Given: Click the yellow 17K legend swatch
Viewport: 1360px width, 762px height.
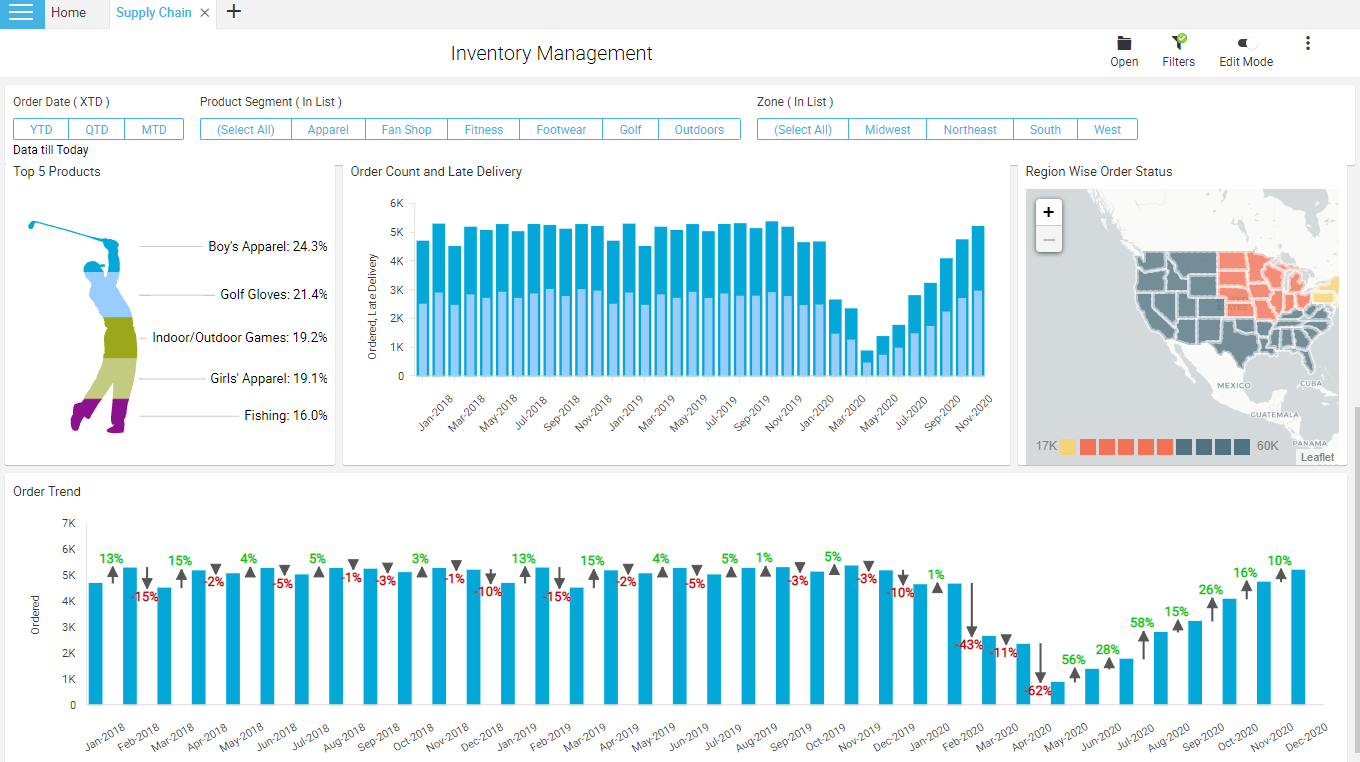Looking at the screenshot, I should pyautogui.click(x=1068, y=446).
